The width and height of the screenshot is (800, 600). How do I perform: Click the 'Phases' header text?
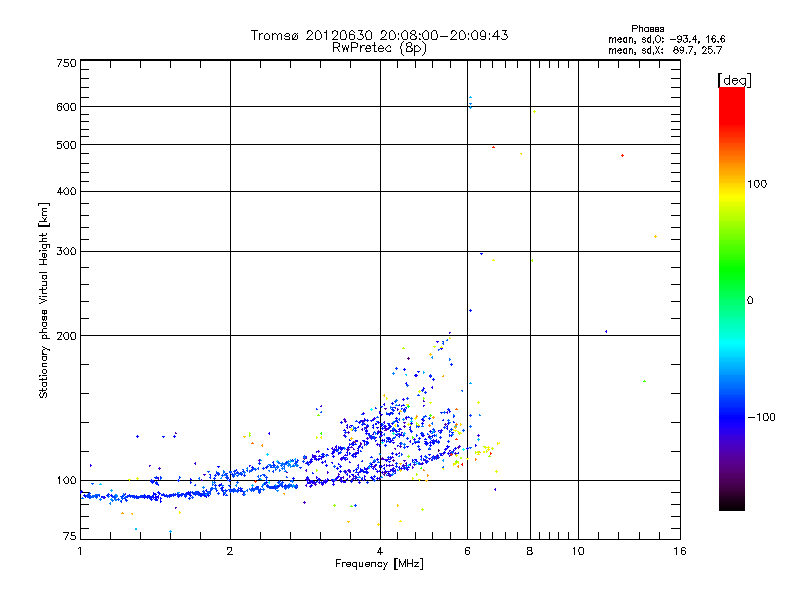click(647, 29)
